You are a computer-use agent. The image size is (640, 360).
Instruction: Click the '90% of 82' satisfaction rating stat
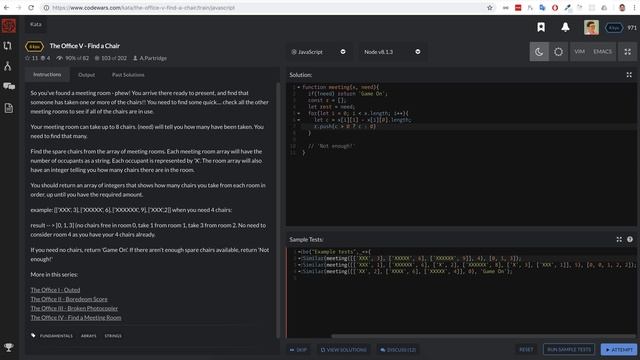click(x=73, y=58)
